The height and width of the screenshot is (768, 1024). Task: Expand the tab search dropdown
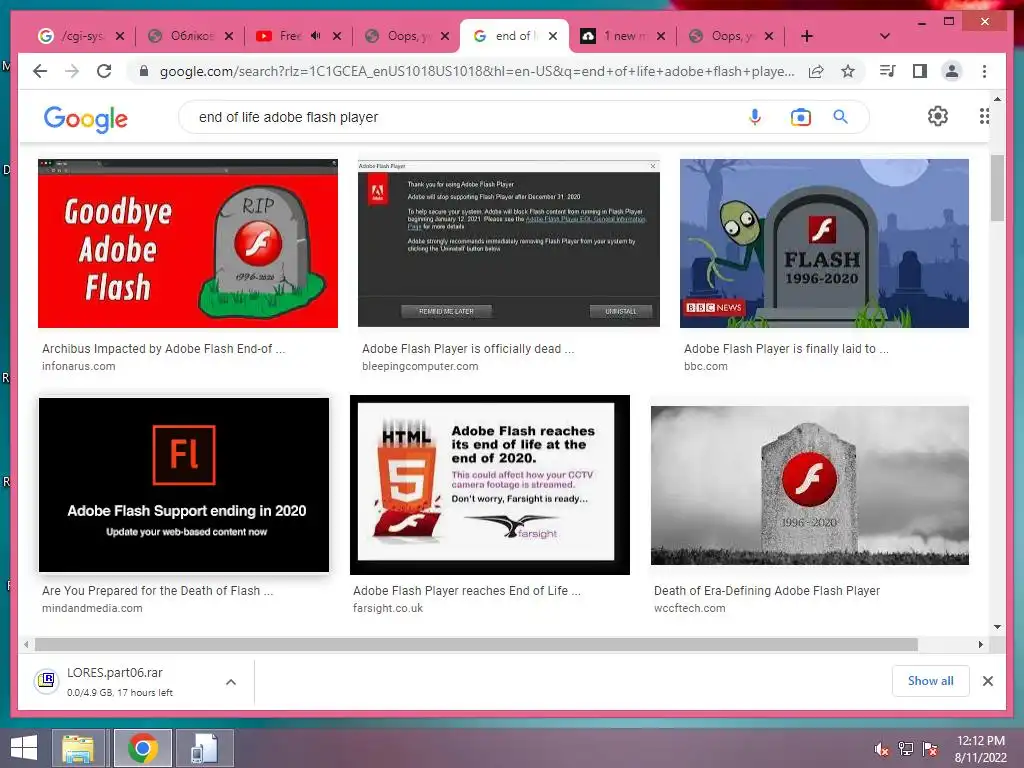point(885,36)
